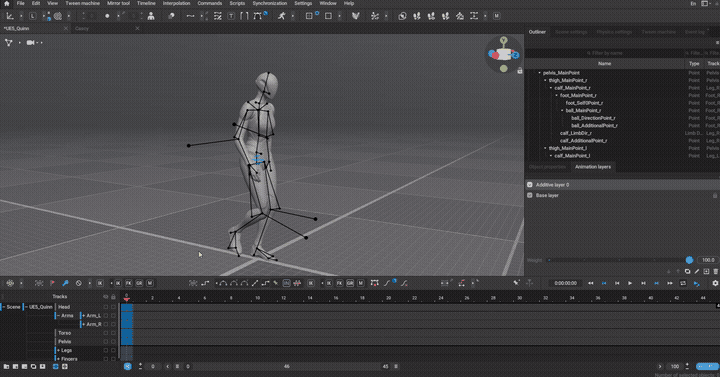Collapse the thigh_MainPoint_r tree node
This screenshot has height=377, width=720.
pyautogui.click(x=546, y=80)
